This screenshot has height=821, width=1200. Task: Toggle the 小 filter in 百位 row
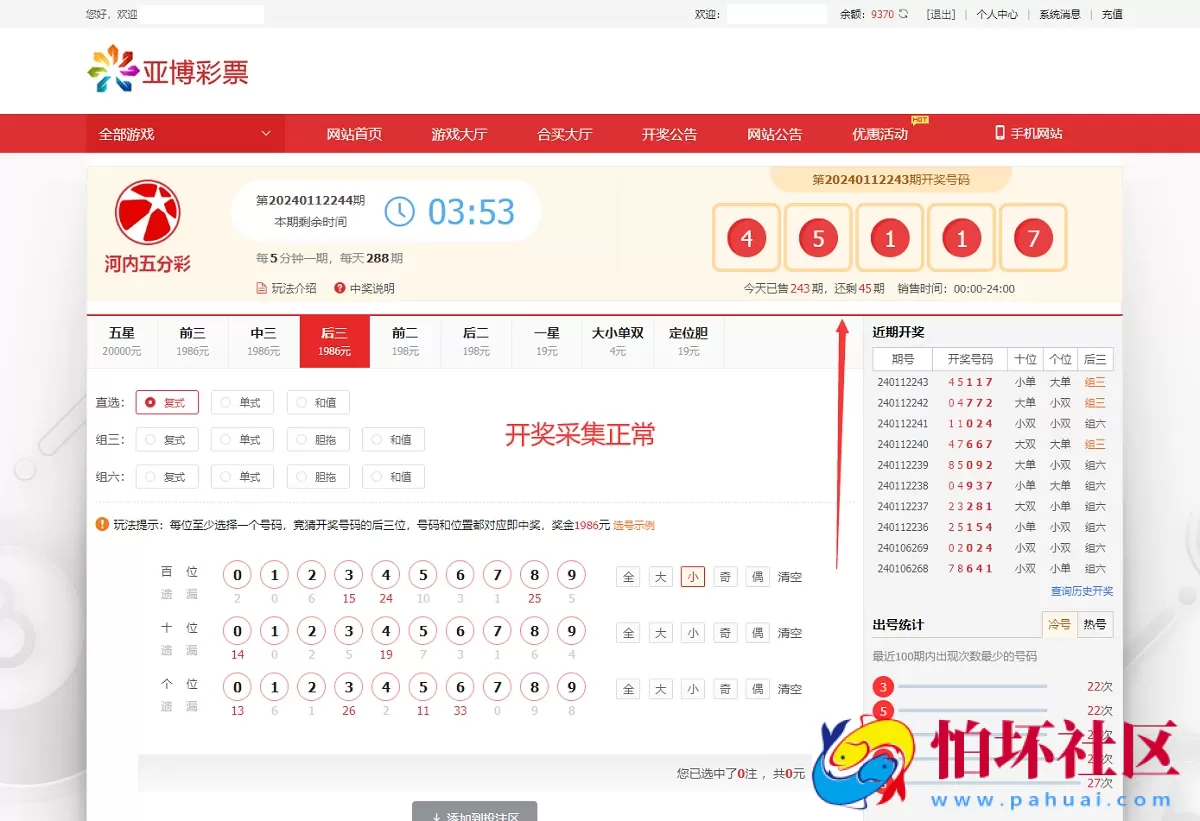692,577
